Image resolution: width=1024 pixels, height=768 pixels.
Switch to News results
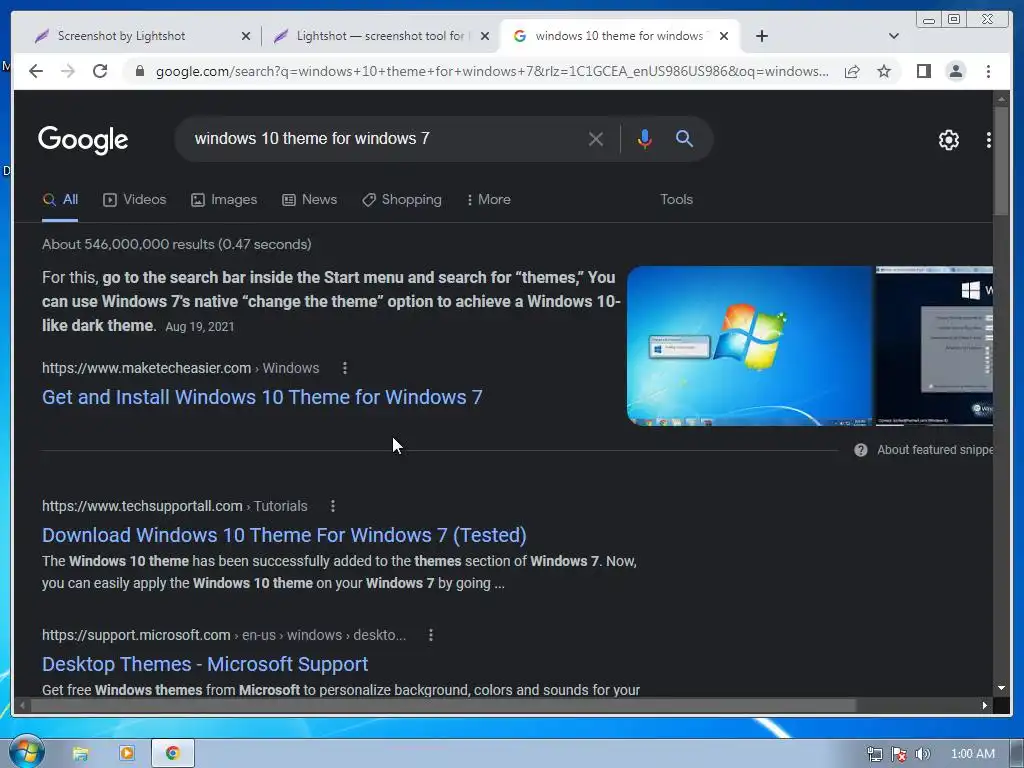point(309,200)
